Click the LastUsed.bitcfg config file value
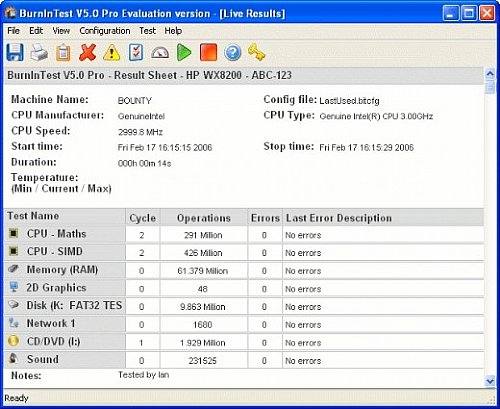 pos(349,100)
